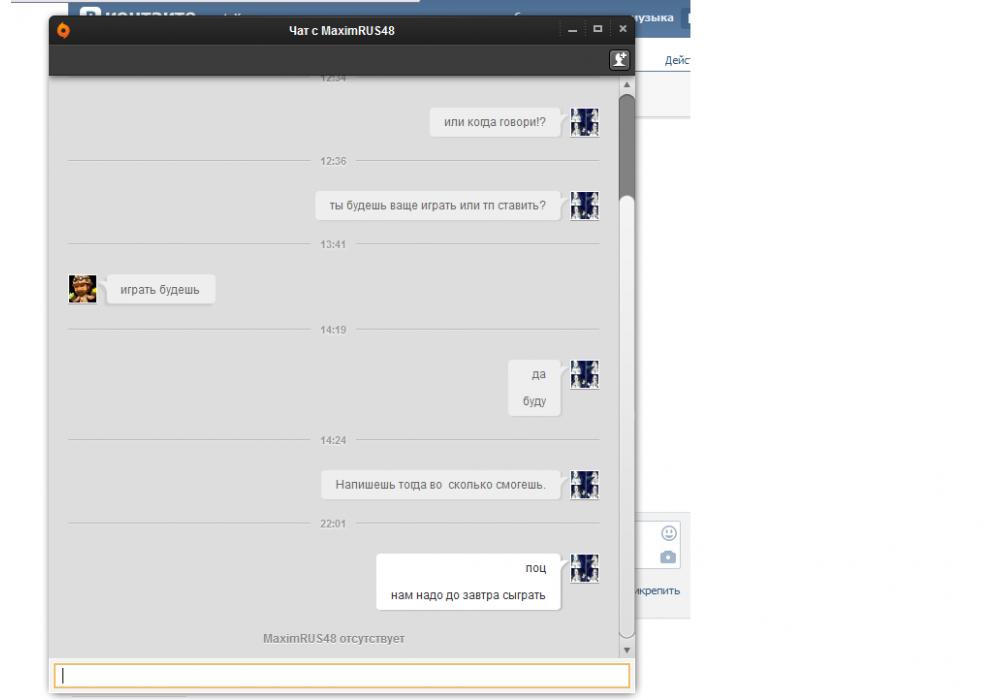This screenshot has width=1000, height=700.
Task: Click the smiley emoji icon in VK
Action: coord(668,533)
